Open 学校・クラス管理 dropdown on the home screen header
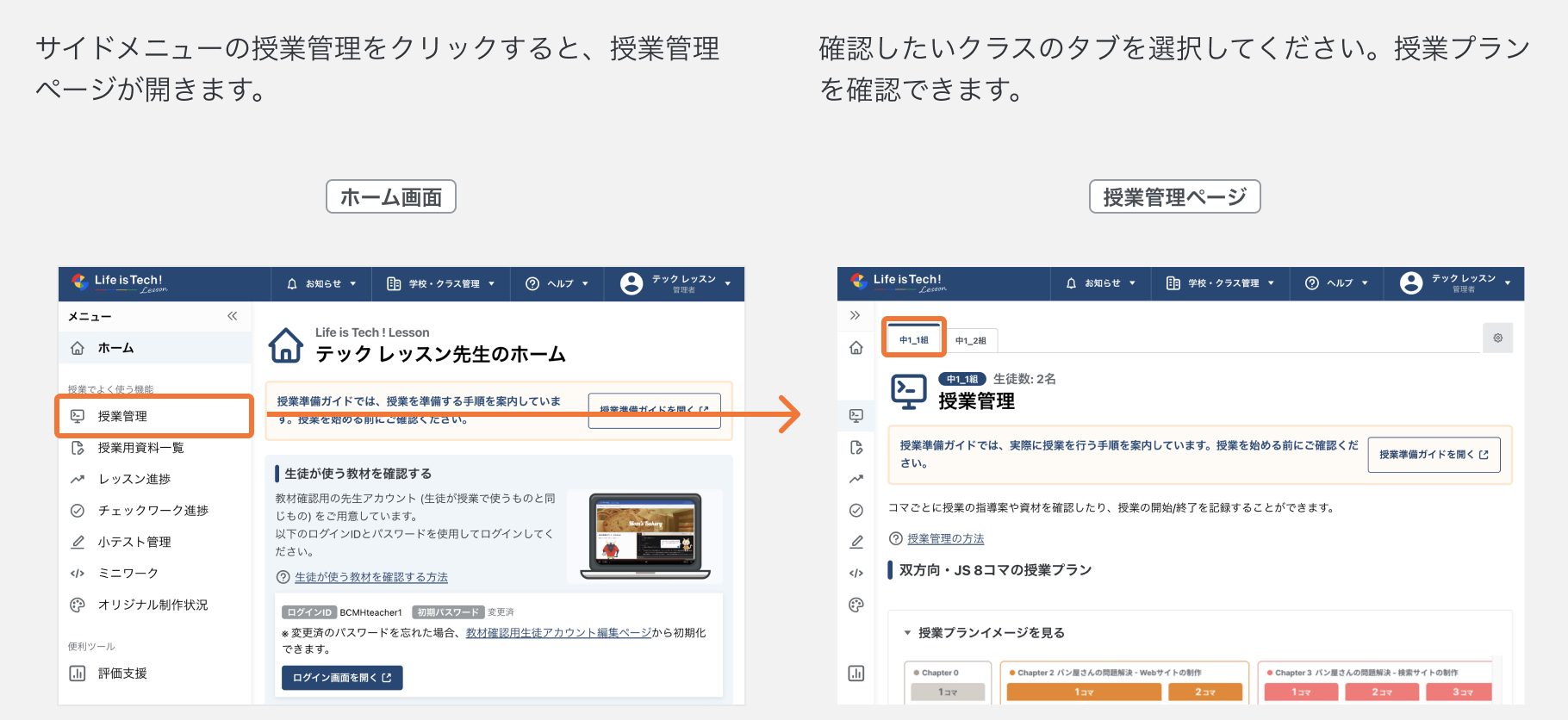Image resolution: width=1568 pixels, height=720 pixels. (441, 283)
